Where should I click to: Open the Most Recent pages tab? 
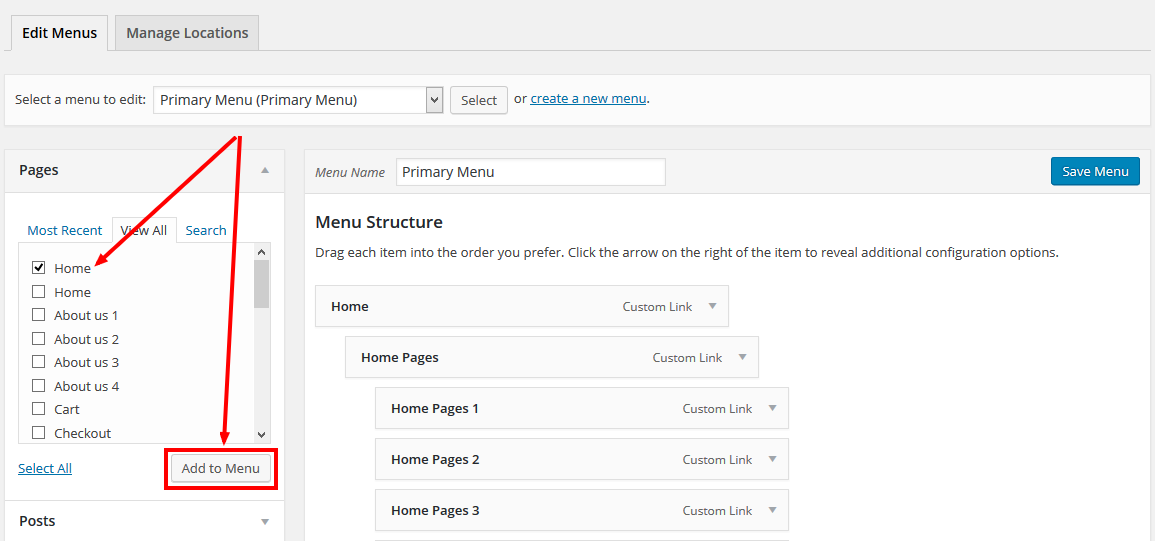65,230
